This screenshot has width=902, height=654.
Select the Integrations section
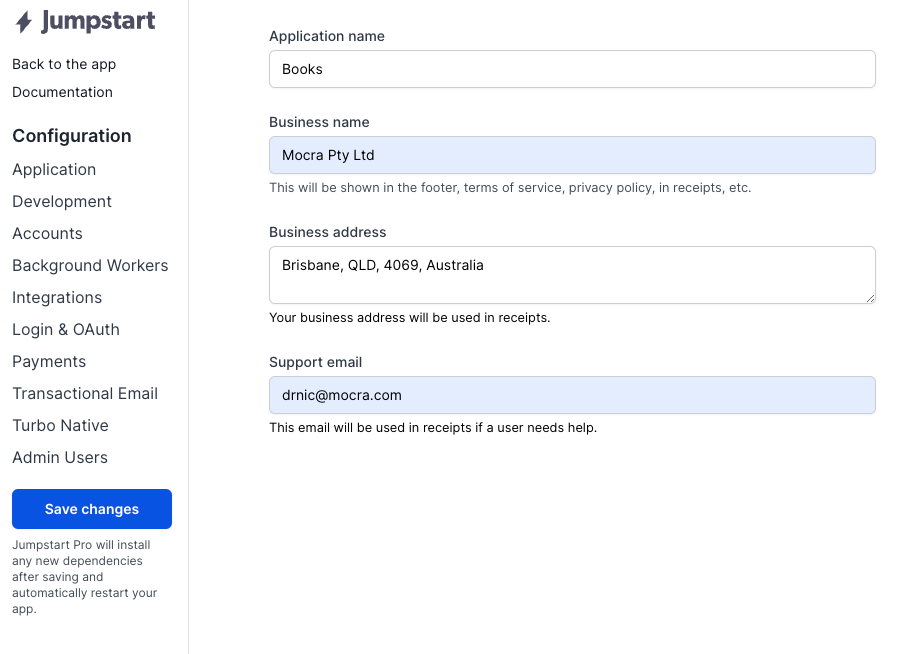pos(57,298)
